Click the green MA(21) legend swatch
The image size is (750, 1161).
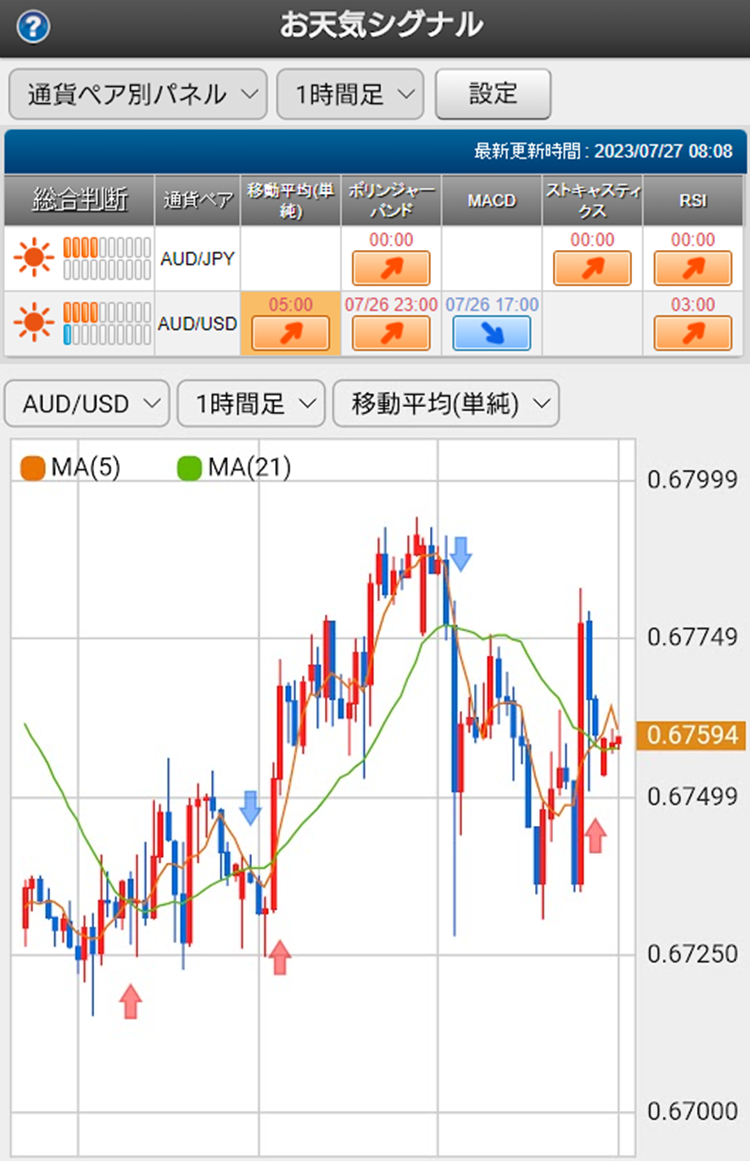coord(190,468)
